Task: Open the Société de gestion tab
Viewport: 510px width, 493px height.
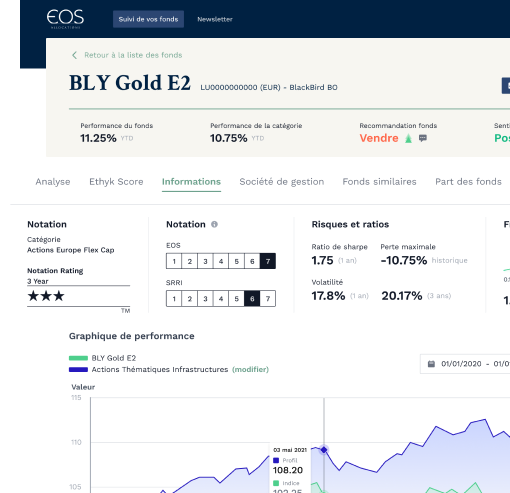Action: pos(282,182)
